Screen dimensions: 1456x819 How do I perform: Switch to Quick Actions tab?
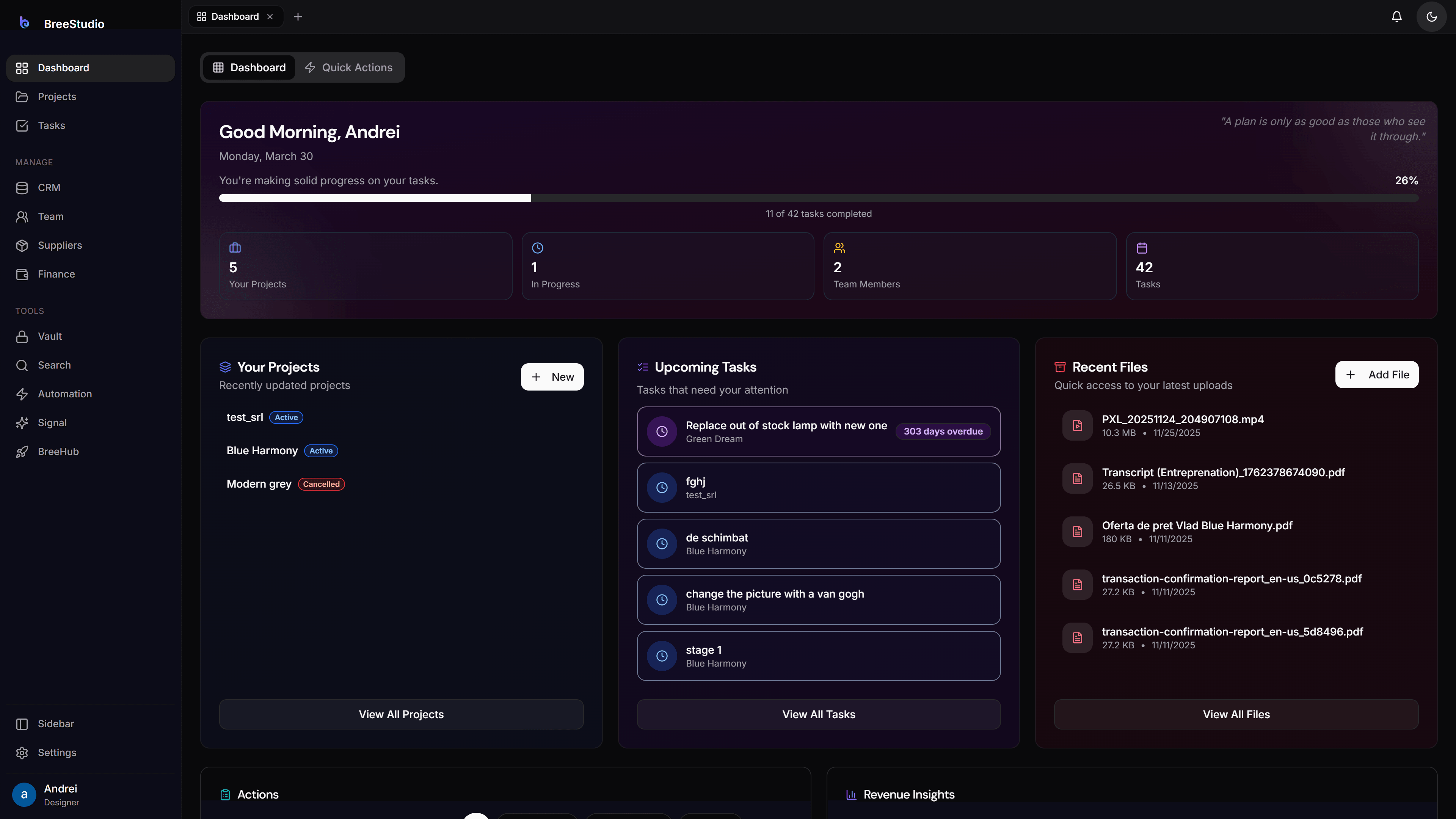349,68
